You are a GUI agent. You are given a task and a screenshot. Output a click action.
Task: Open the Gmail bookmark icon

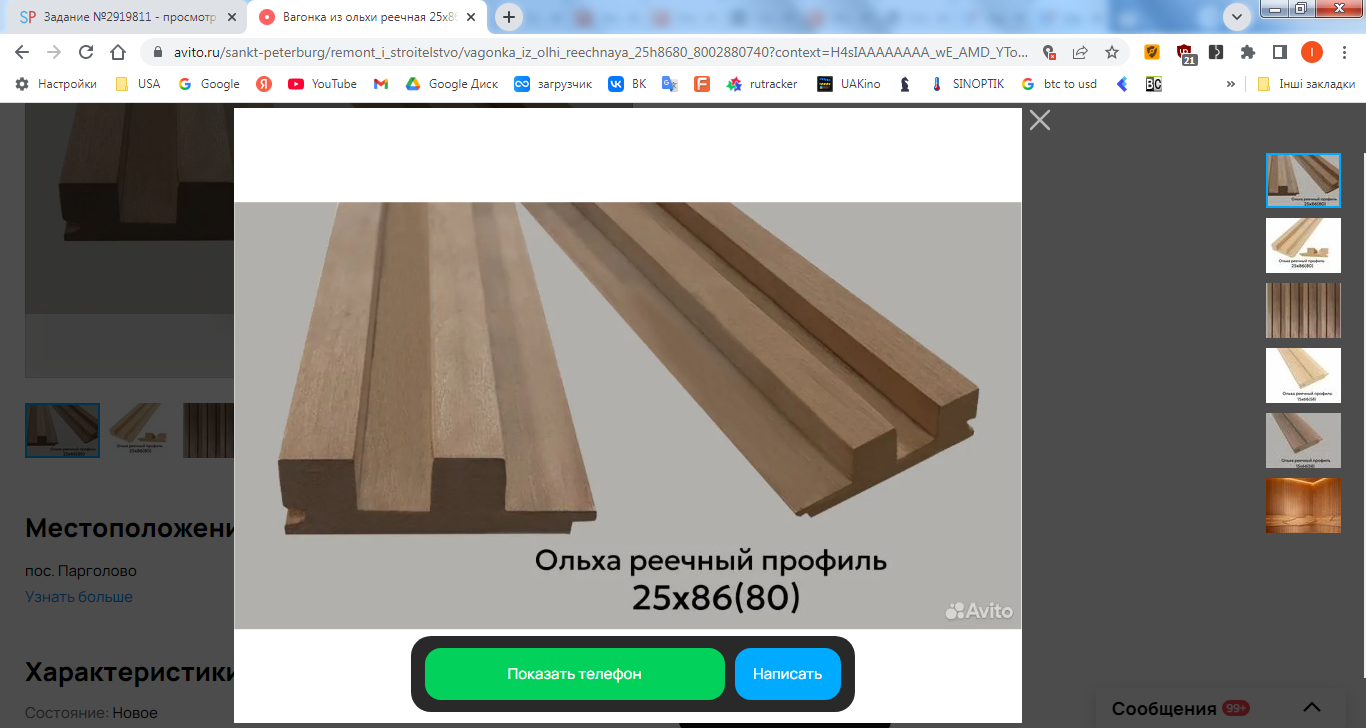(381, 84)
